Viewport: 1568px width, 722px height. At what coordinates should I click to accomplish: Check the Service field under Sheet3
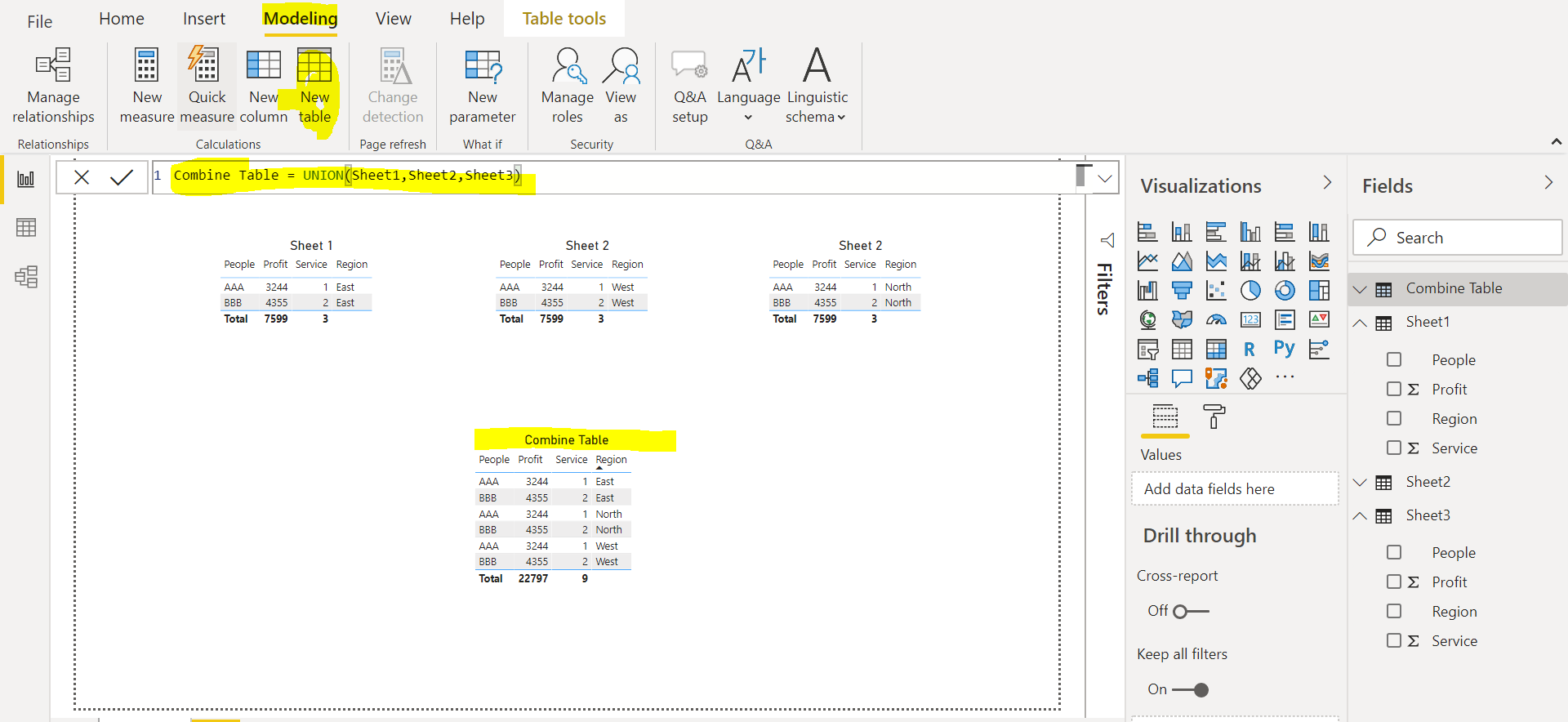pyautogui.click(x=1394, y=640)
